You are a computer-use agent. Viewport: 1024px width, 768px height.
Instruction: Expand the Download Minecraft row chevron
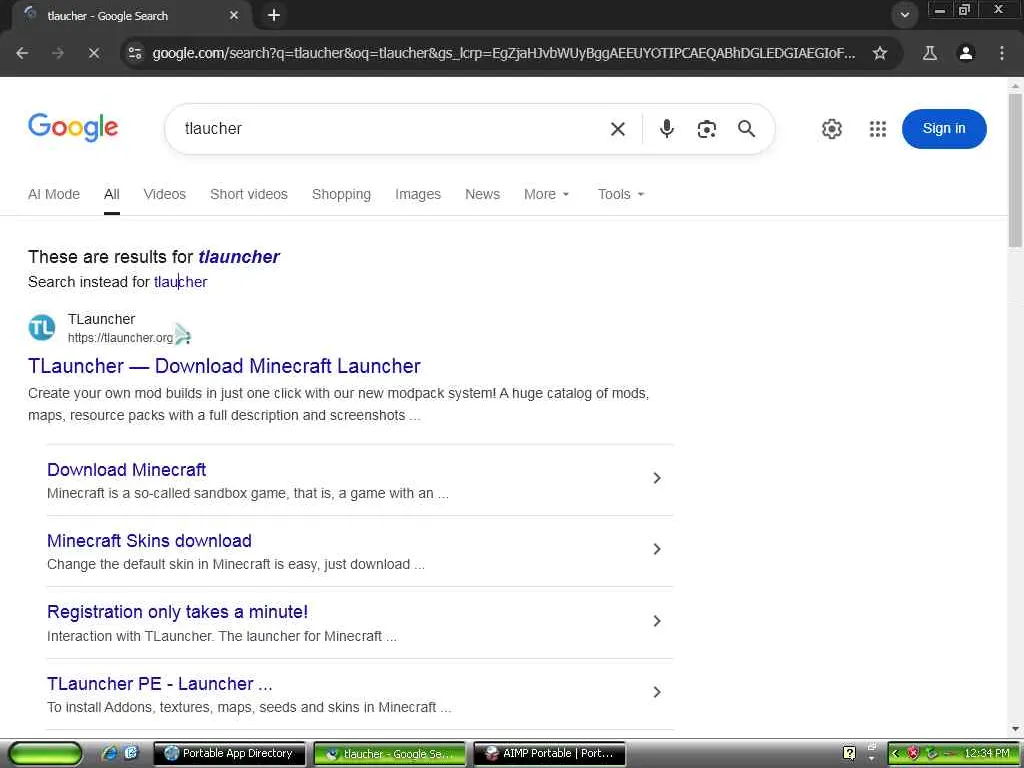click(x=657, y=478)
